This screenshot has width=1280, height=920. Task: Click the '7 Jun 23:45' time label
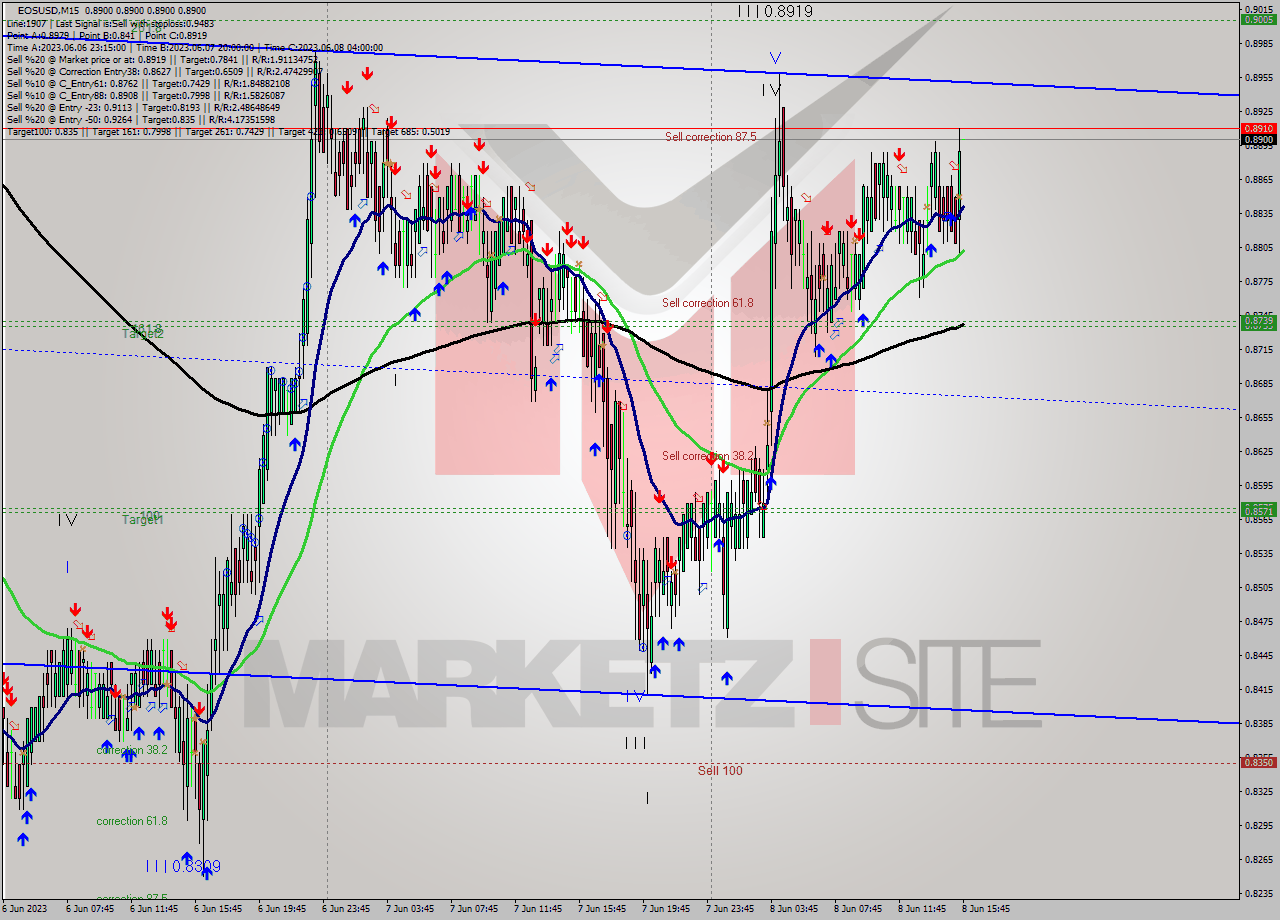(729, 909)
